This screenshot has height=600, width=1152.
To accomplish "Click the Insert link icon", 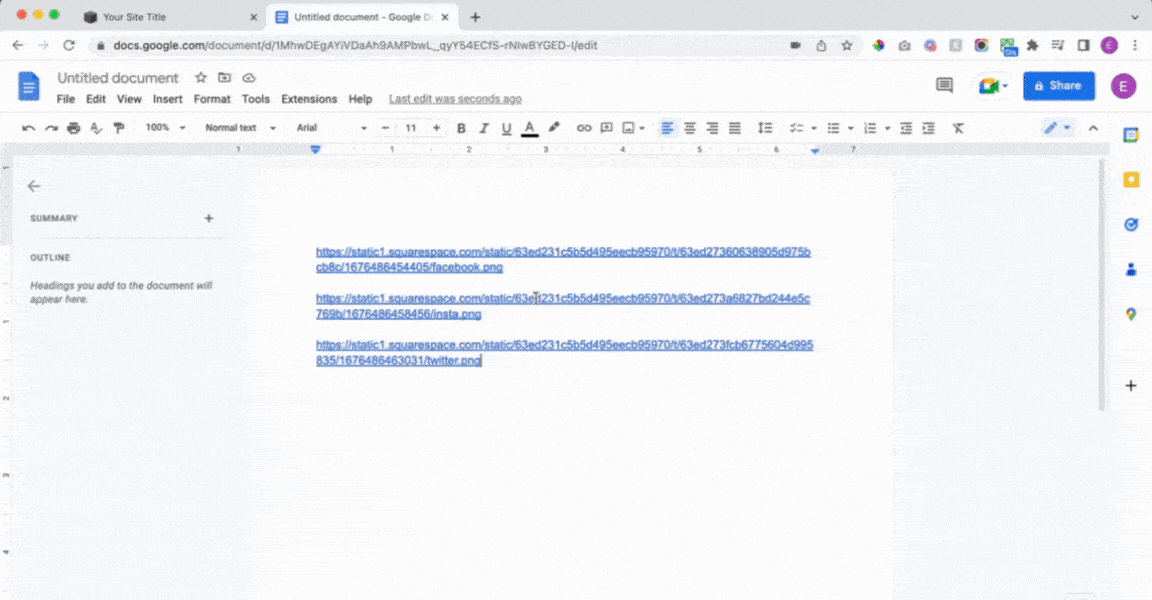I will (584, 129).
